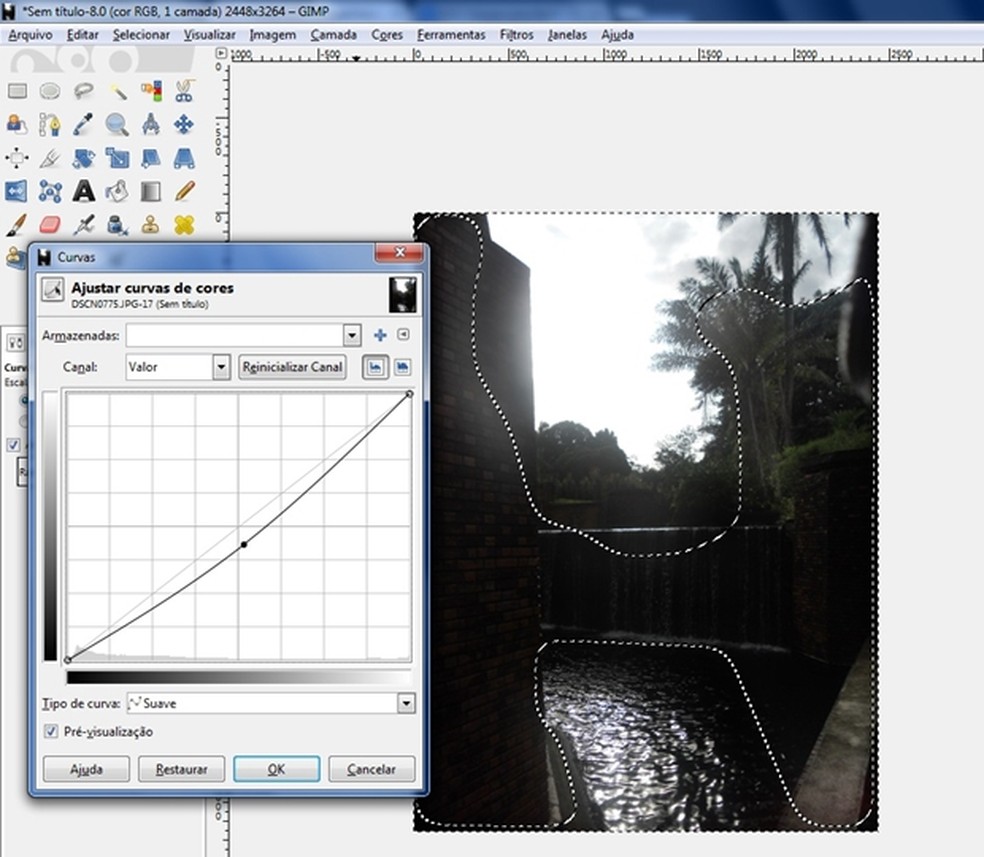Expand the Armazenadas presets dropdown
The width and height of the screenshot is (984, 857).
[351, 336]
